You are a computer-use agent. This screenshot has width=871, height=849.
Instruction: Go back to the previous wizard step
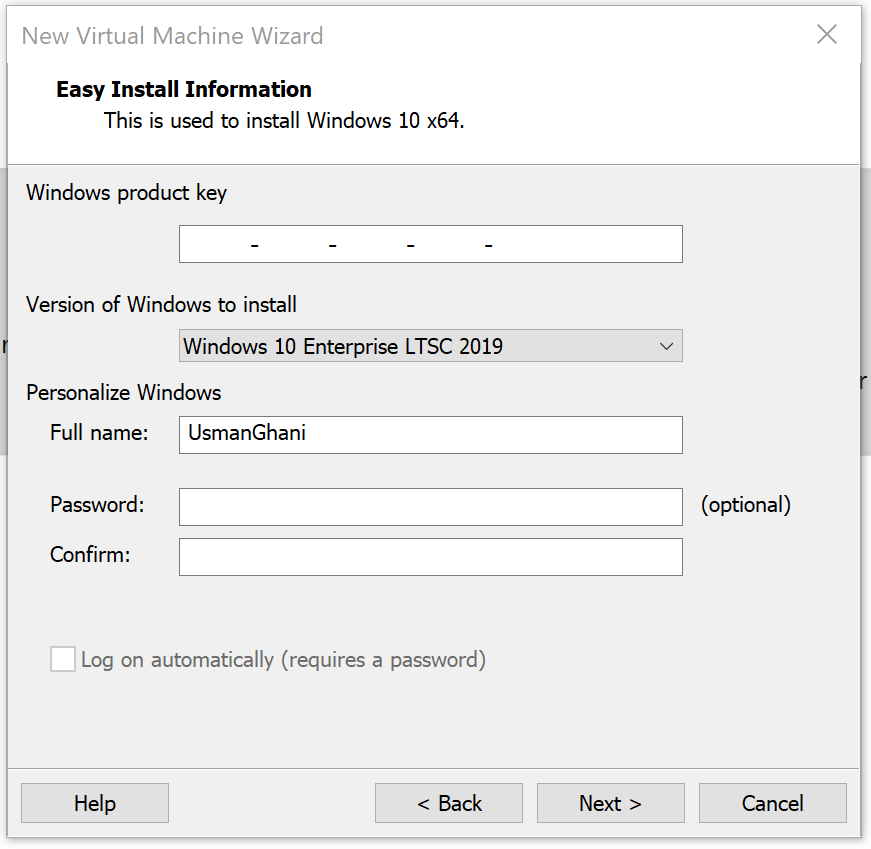(448, 803)
